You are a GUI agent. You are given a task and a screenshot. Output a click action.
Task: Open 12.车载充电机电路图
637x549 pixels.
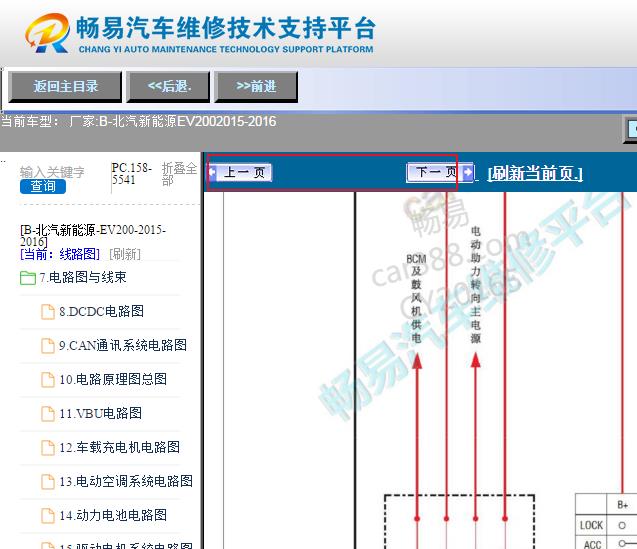pyautogui.click(x=119, y=448)
